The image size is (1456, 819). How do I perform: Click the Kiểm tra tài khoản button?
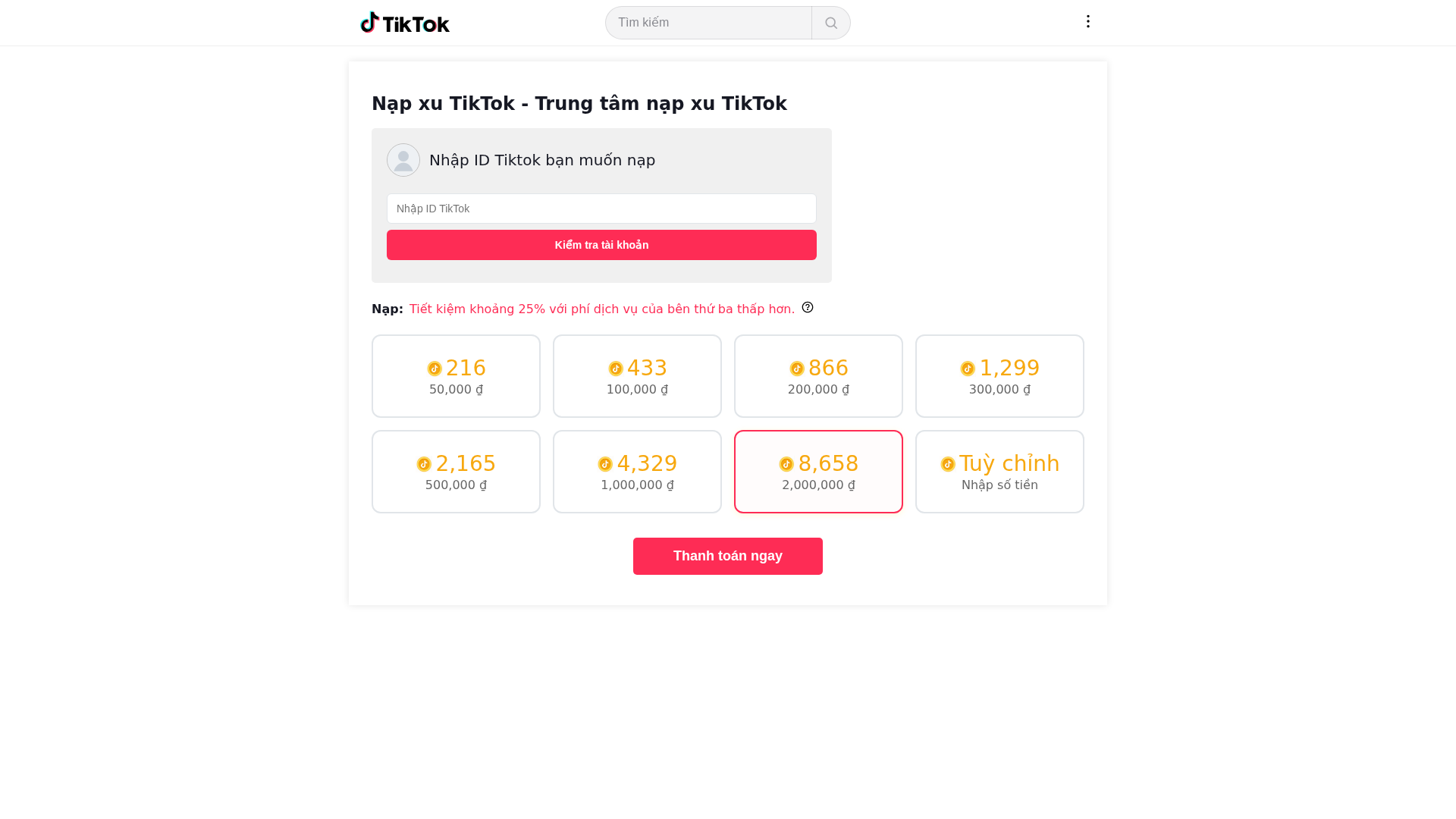tap(601, 245)
